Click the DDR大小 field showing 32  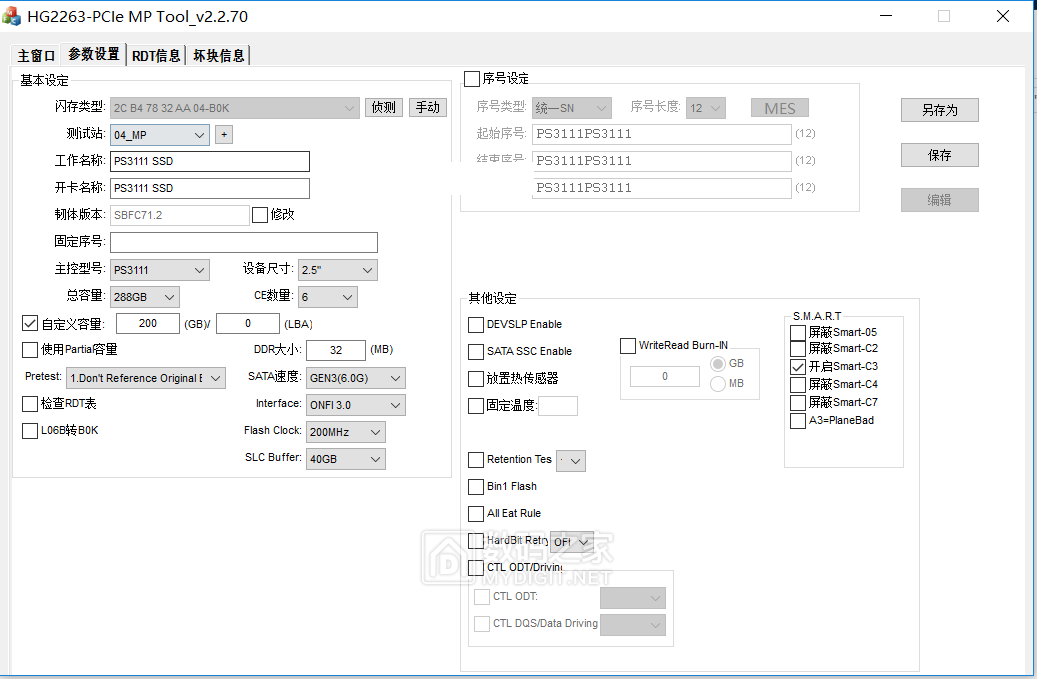[x=335, y=350]
